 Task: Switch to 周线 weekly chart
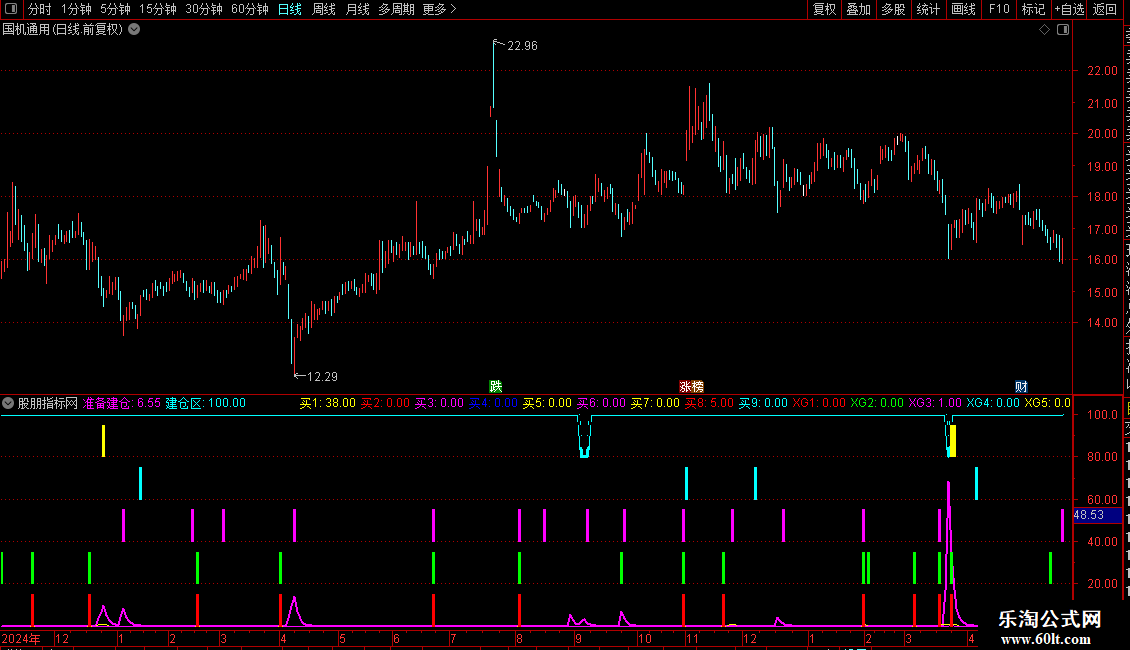[x=324, y=9]
